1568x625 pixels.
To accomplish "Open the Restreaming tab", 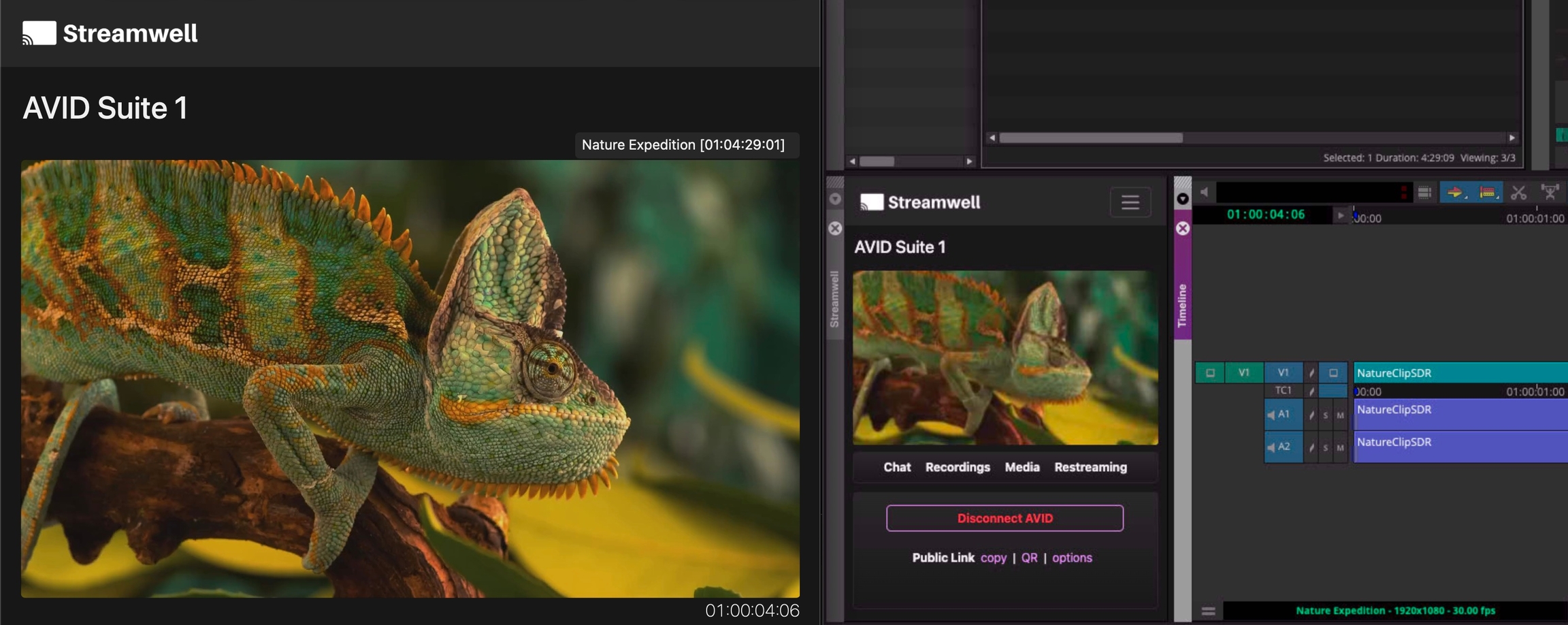I will (1090, 467).
